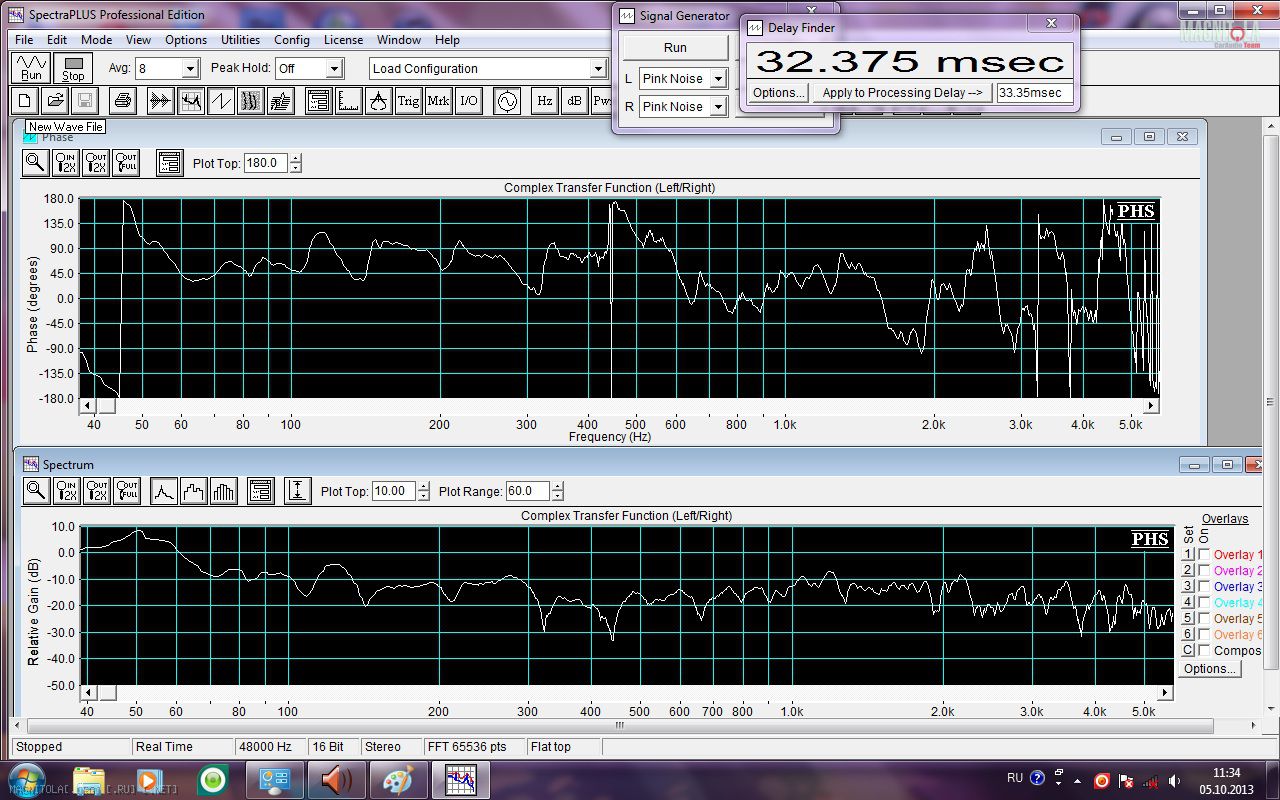Viewport: 1280px width, 800px height.
Task: Enable the Overlay 5 checkbox
Action: click(1204, 619)
